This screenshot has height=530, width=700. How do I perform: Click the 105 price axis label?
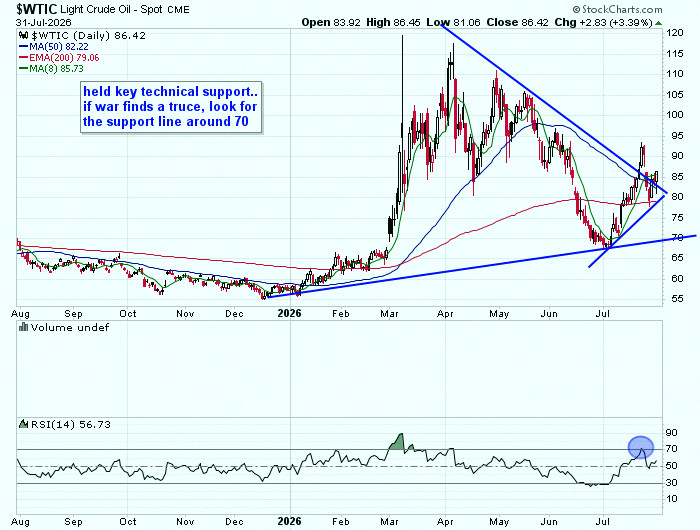[675, 95]
